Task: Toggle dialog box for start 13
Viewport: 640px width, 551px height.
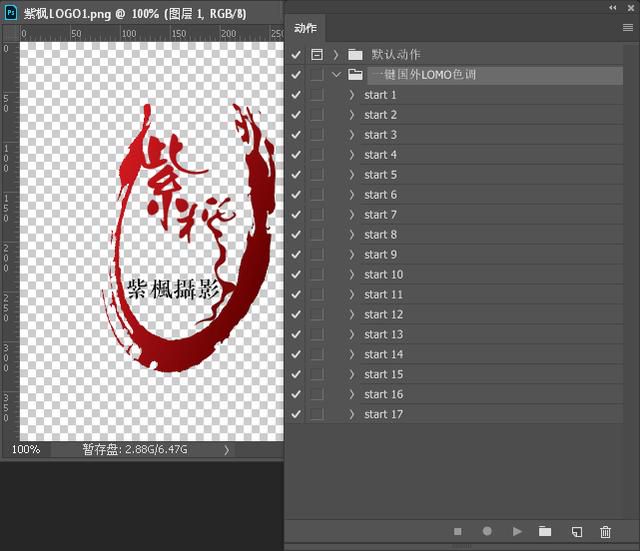Action: click(317, 334)
